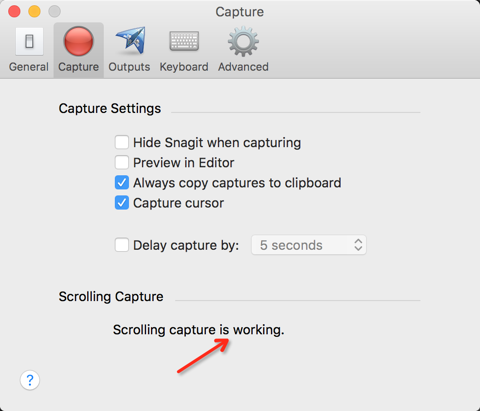Minimize the window with yellow button

tap(34, 11)
